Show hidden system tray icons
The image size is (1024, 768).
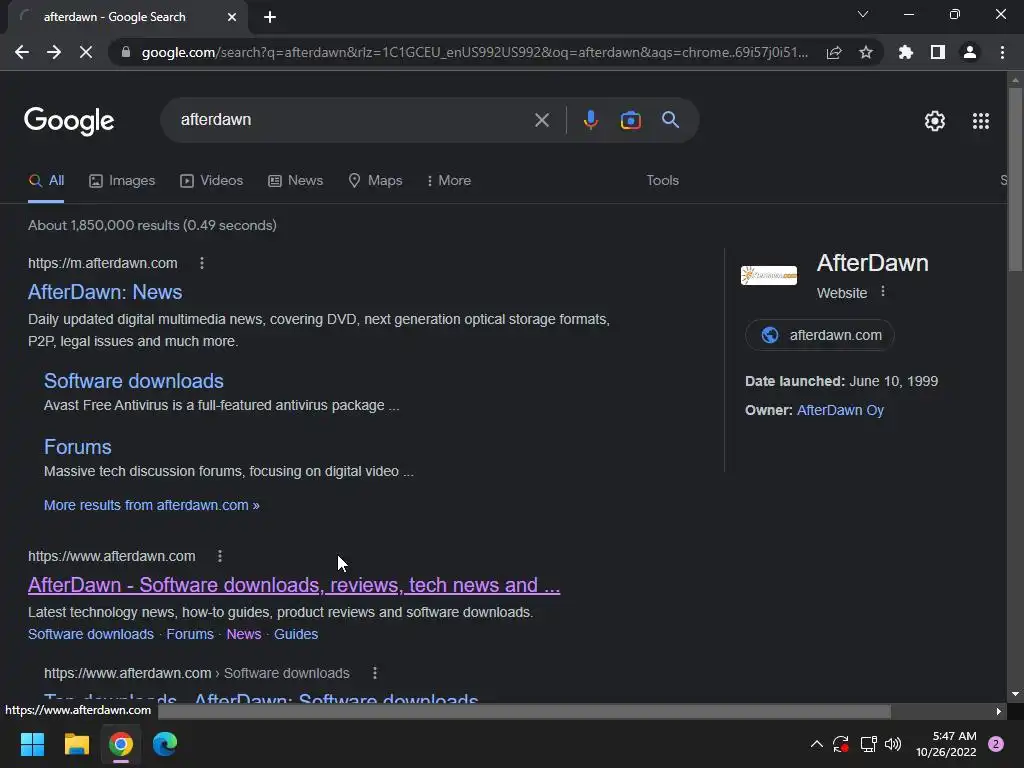click(816, 744)
